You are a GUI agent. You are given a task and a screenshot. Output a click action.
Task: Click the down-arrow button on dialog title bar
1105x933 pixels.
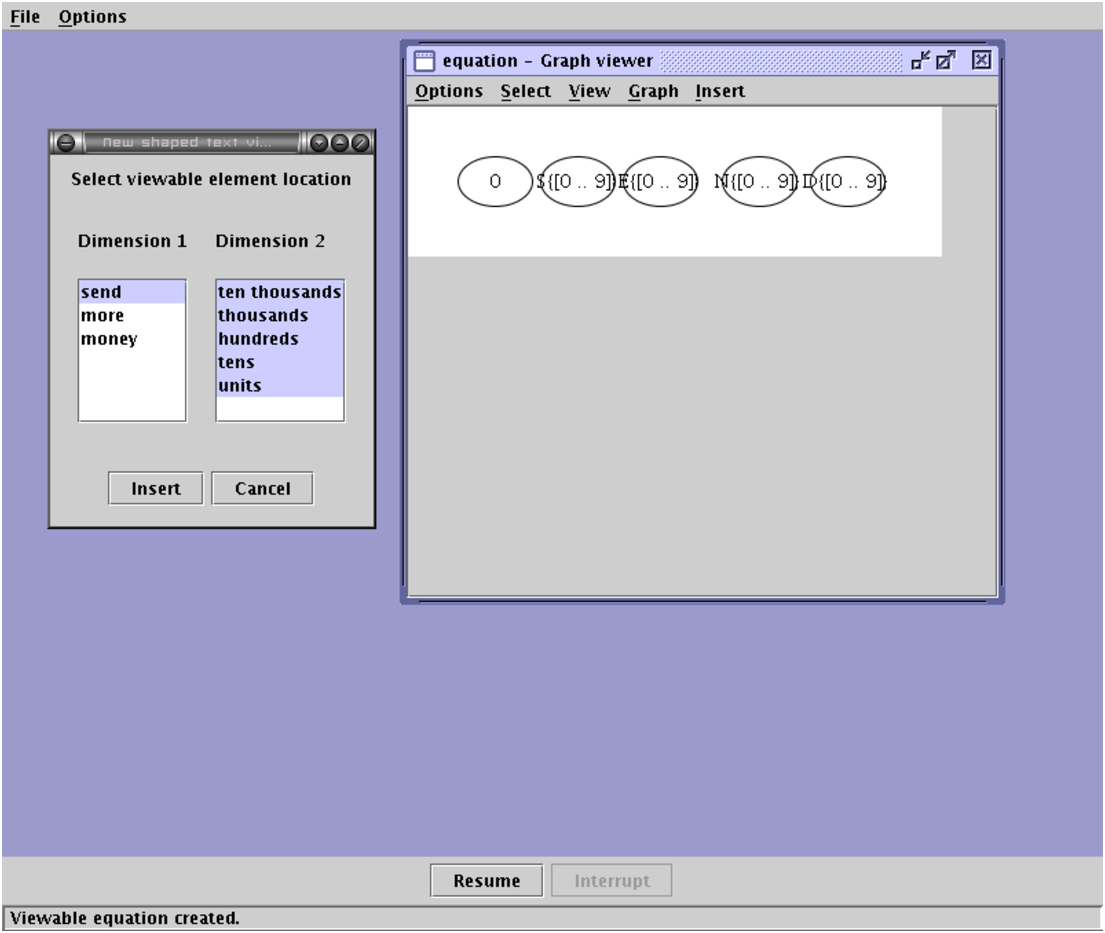click(x=319, y=143)
